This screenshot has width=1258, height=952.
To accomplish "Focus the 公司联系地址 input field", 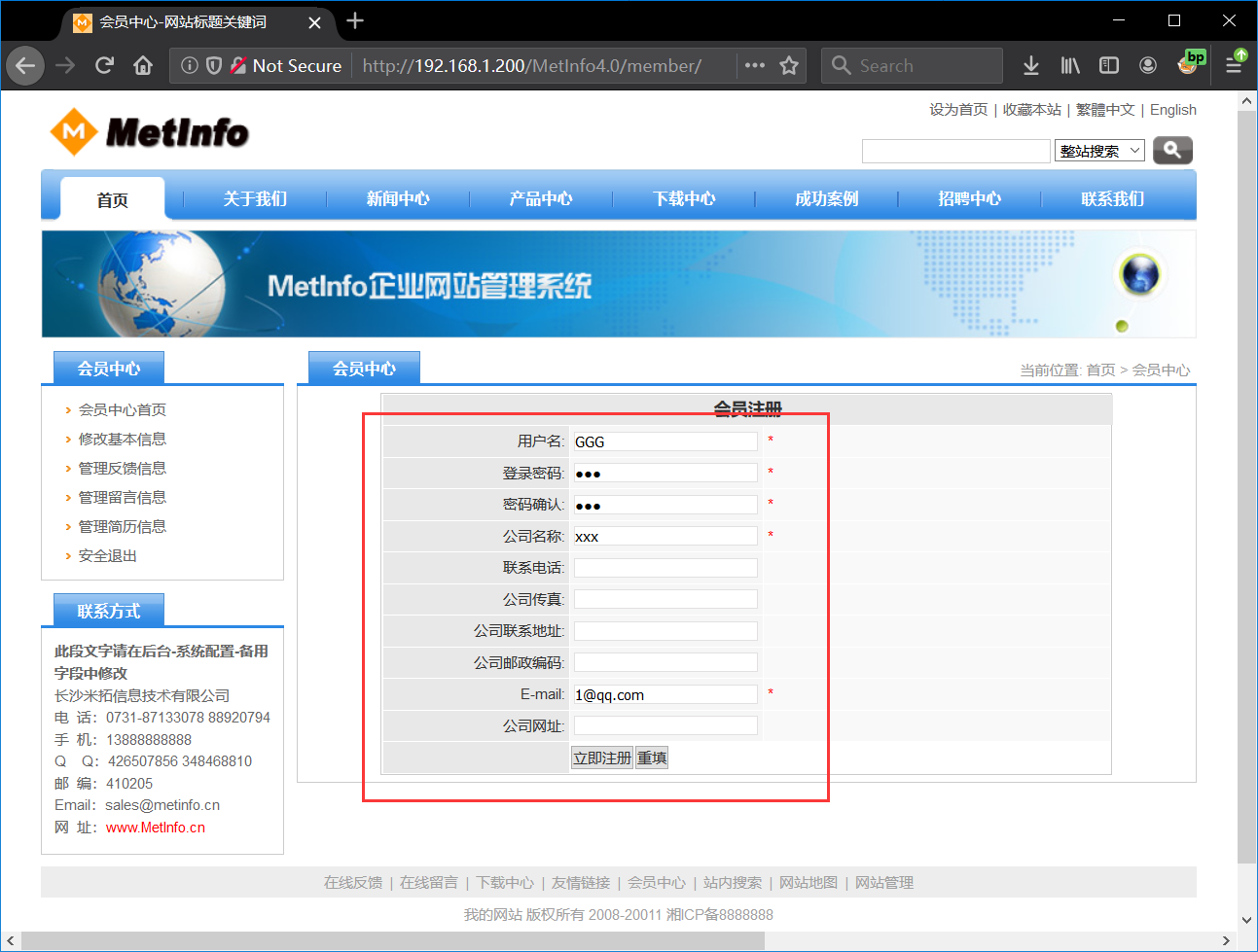I will (665, 631).
